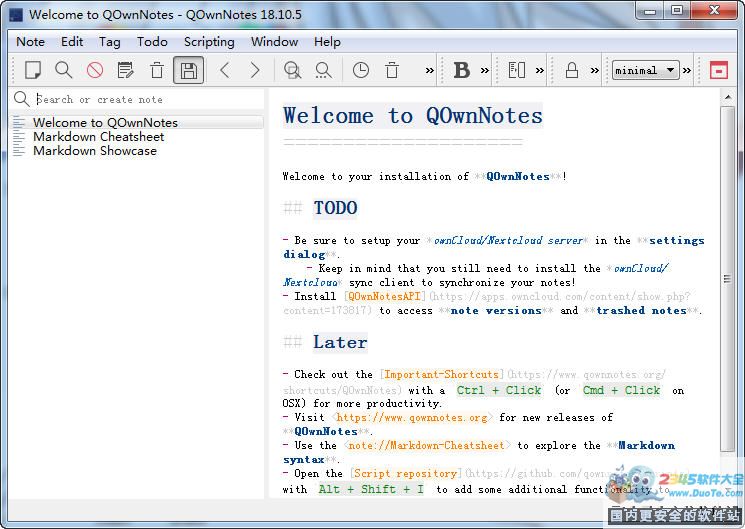The height and width of the screenshot is (529, 745).
Task: Open the edit note pencil icon
Action: [126, 70]
